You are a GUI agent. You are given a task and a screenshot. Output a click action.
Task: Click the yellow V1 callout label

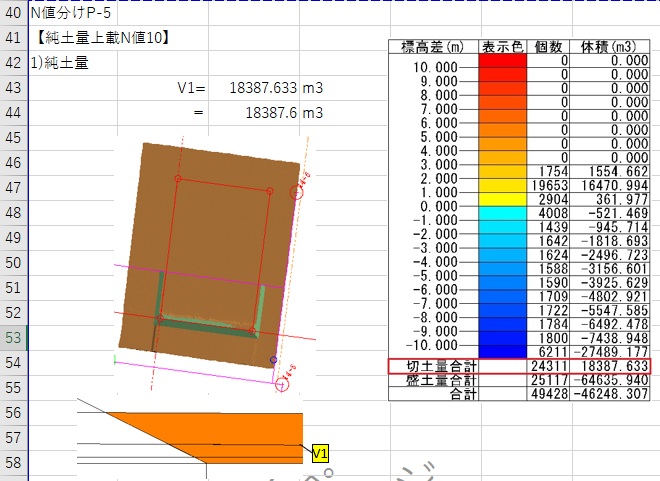[x=320, y=454]
